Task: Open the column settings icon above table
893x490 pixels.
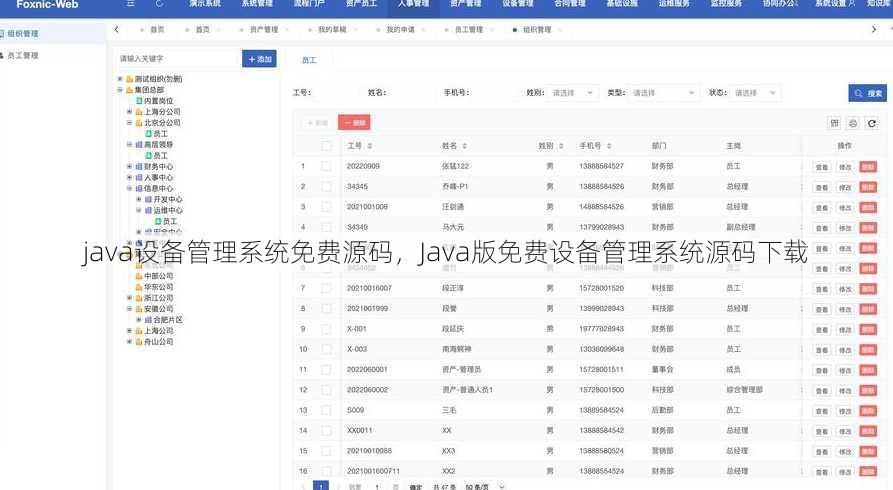Action: [x=834, y=123]
